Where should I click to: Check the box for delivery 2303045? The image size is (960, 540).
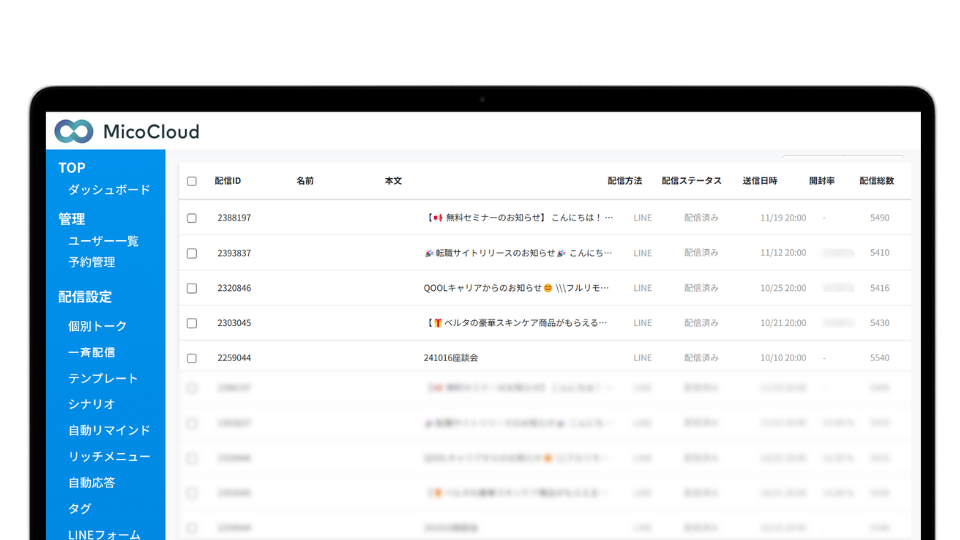click(192, 323)
